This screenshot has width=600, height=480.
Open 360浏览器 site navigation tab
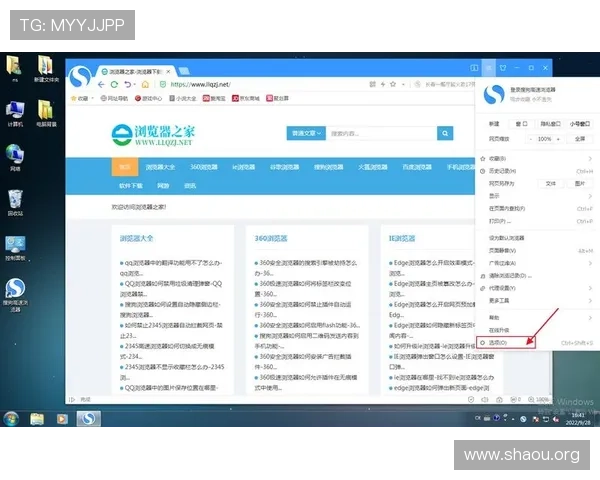pos(204,167)
